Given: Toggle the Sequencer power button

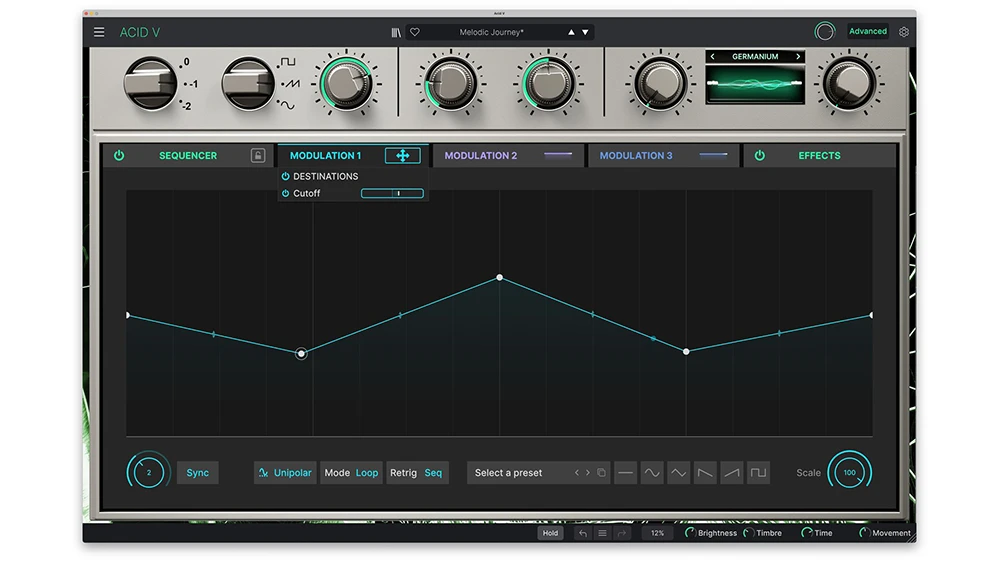Looking at the screenshot, I should click(119, 156).
